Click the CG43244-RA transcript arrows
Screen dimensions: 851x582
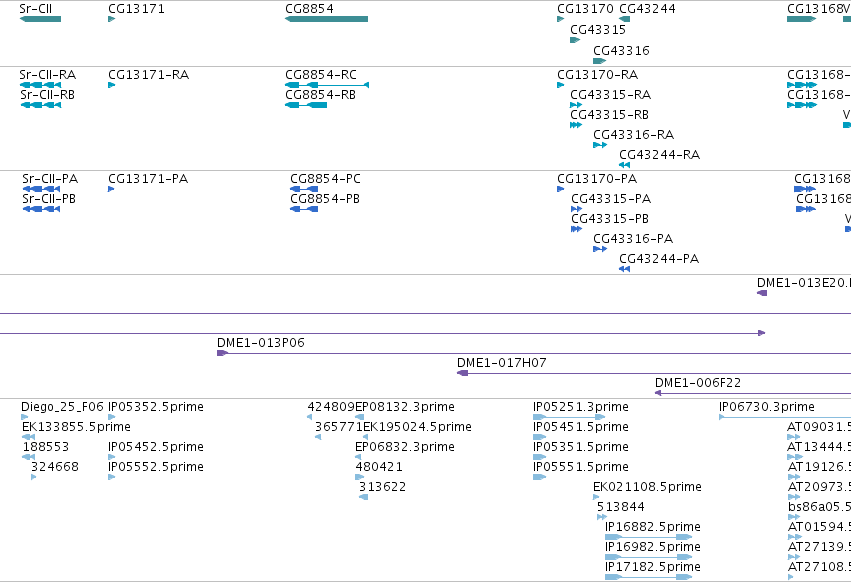(624, 165)
